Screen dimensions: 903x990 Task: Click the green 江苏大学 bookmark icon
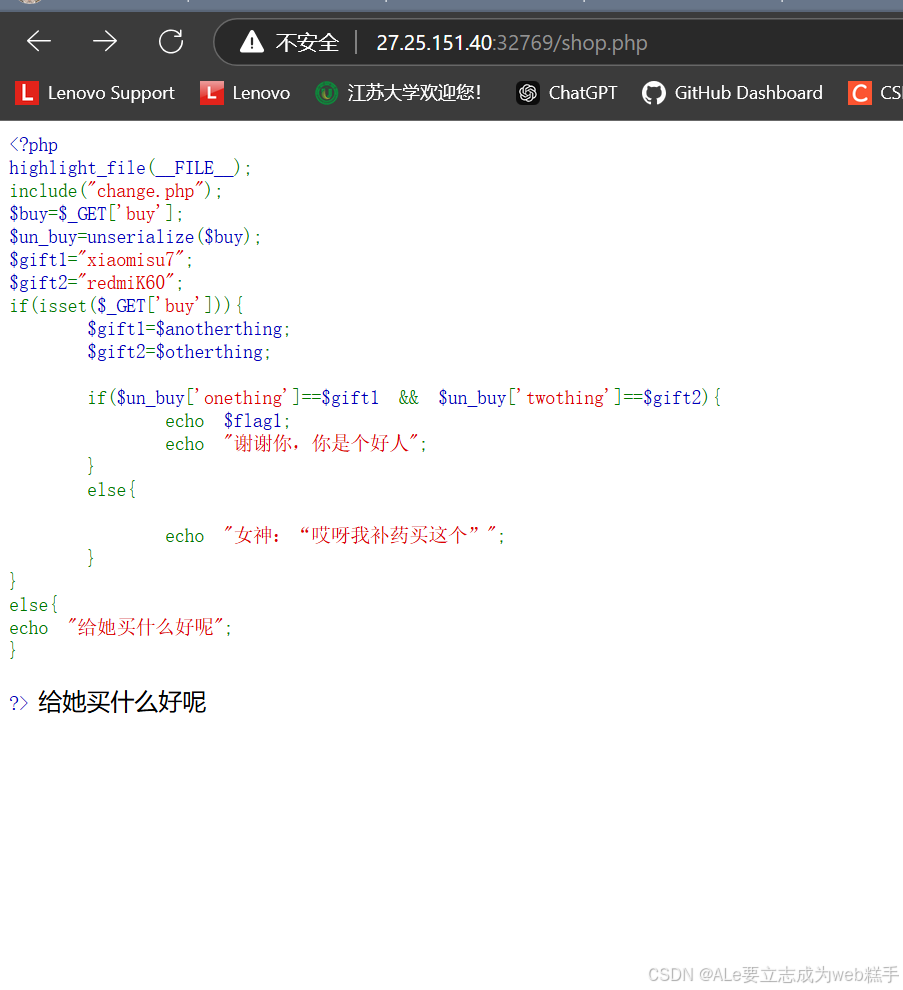pos(327,92)
